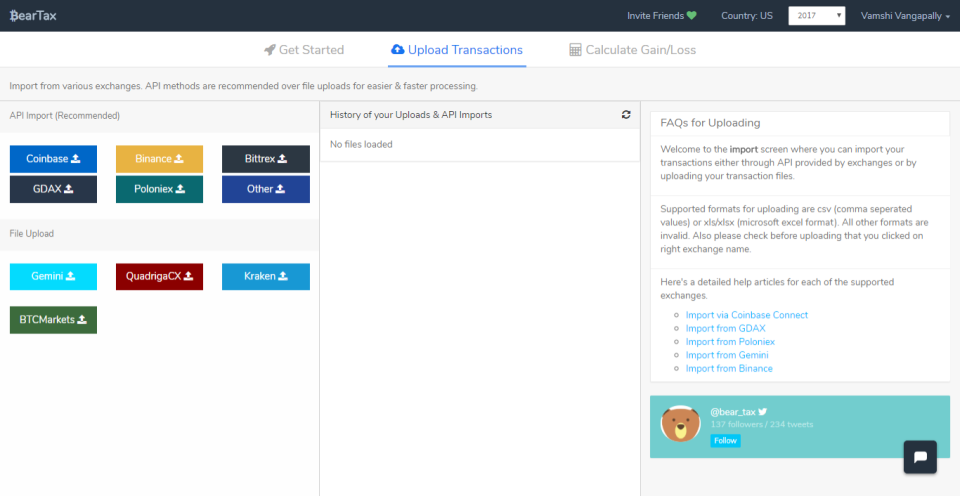The width and height of the screenshot is (960, 496).
Task: Open the @bear_tax Twitter handle link
Action: point(738,412)
